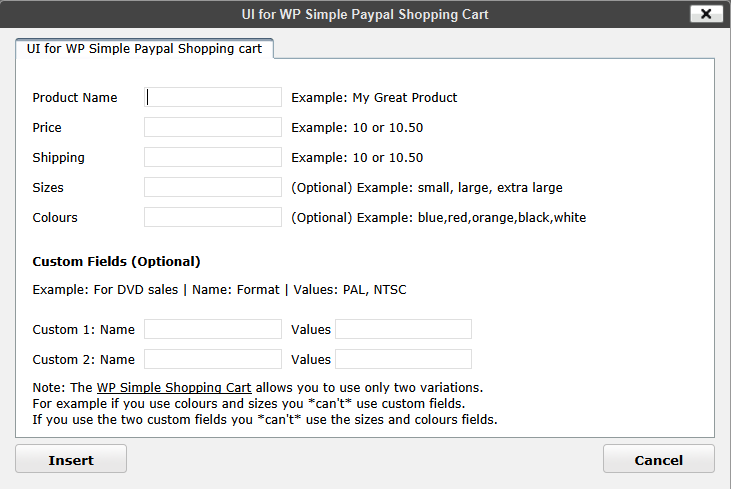Close the dialog with the X button
Screen dimensions: 731x489
click(x=706, y=14)
